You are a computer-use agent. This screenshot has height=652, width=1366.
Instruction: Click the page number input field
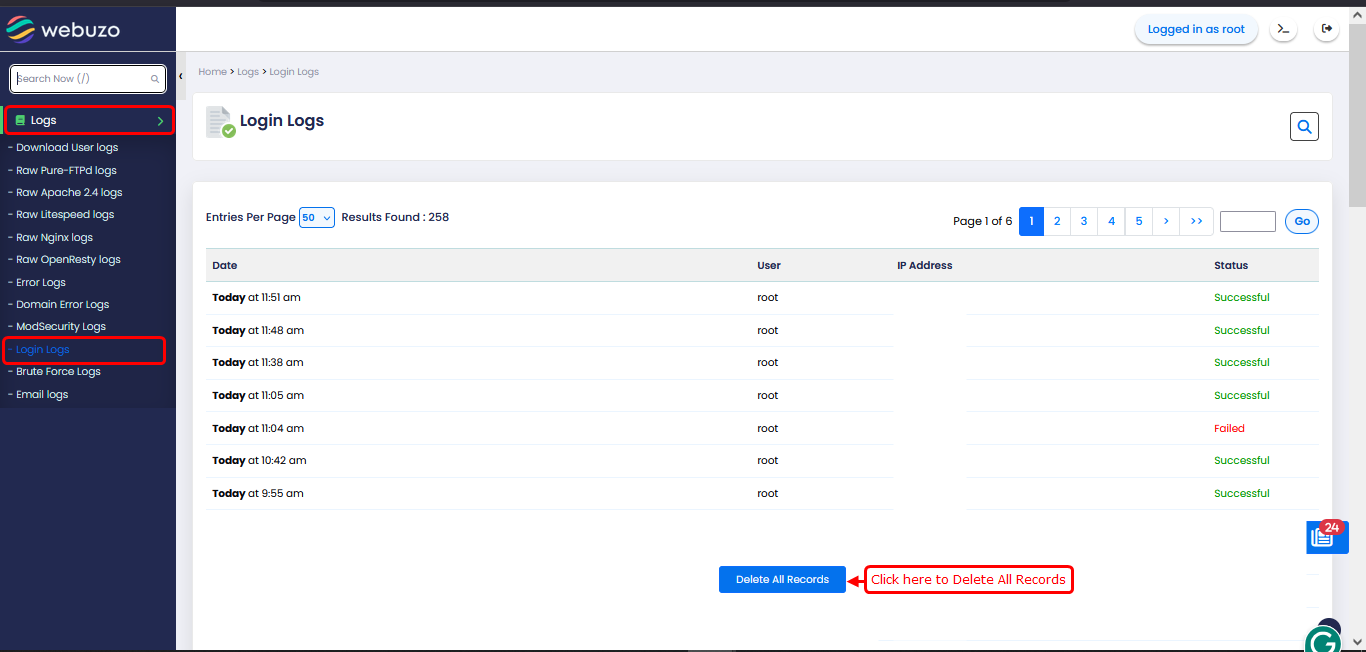[1247, 221]
